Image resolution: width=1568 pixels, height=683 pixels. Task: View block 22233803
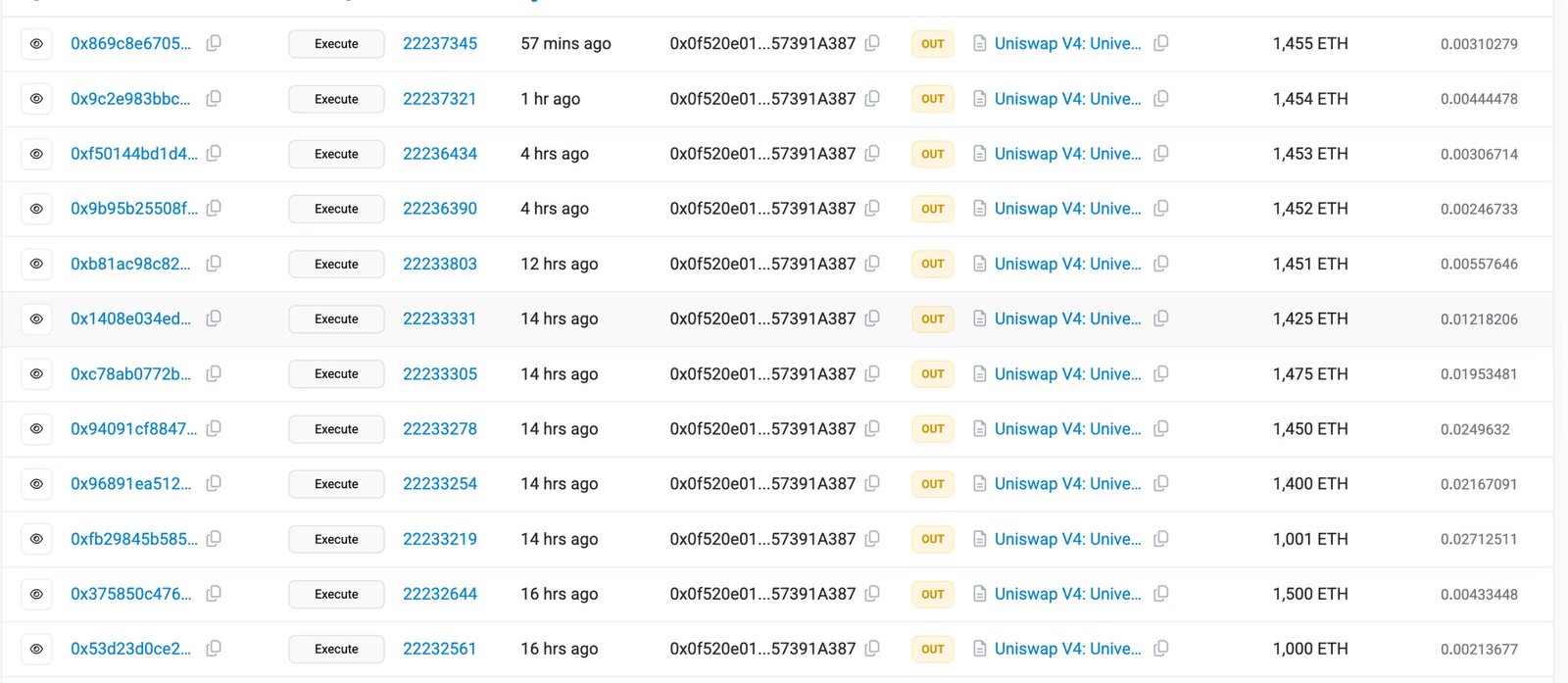pos(440,264)
